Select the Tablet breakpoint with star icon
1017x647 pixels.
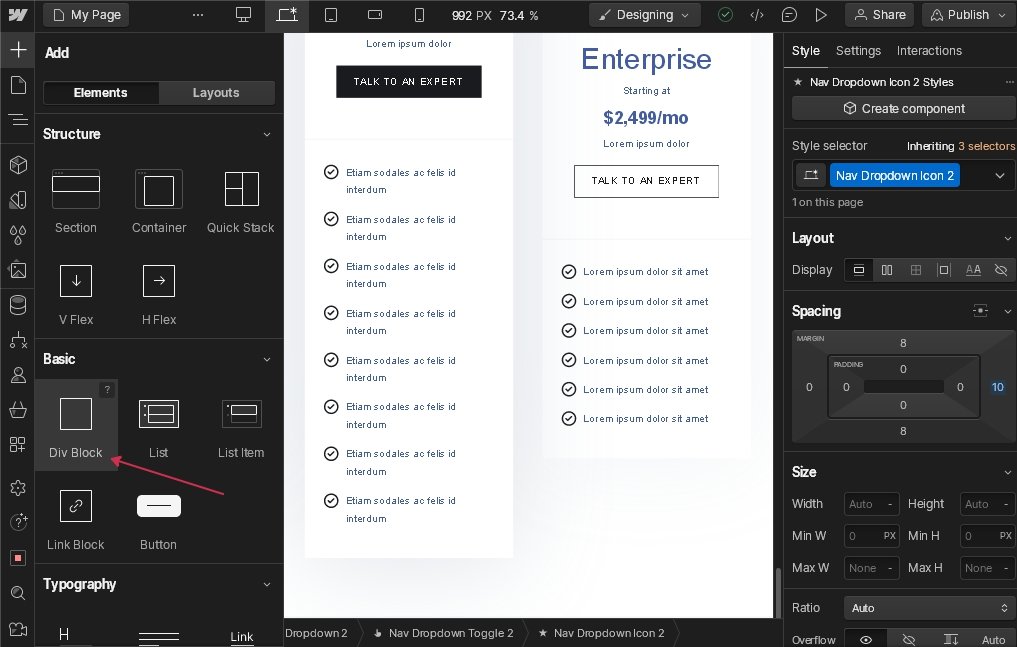(x=287, y=15)
